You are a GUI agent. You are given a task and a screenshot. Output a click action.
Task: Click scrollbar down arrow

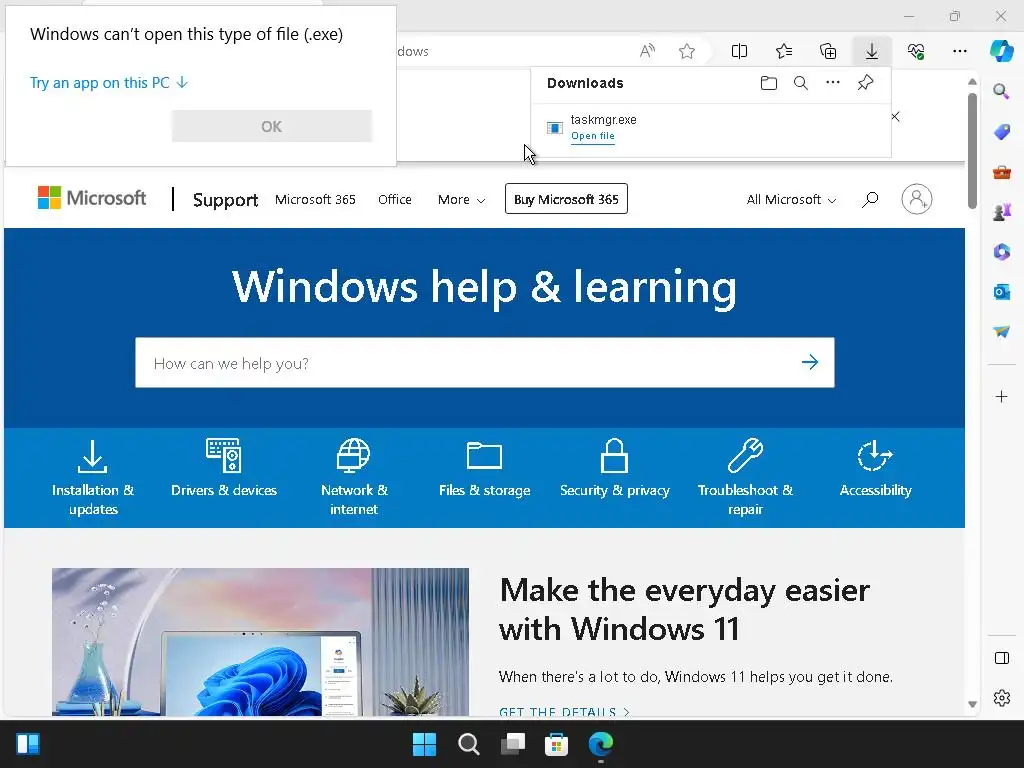(972, 704)
